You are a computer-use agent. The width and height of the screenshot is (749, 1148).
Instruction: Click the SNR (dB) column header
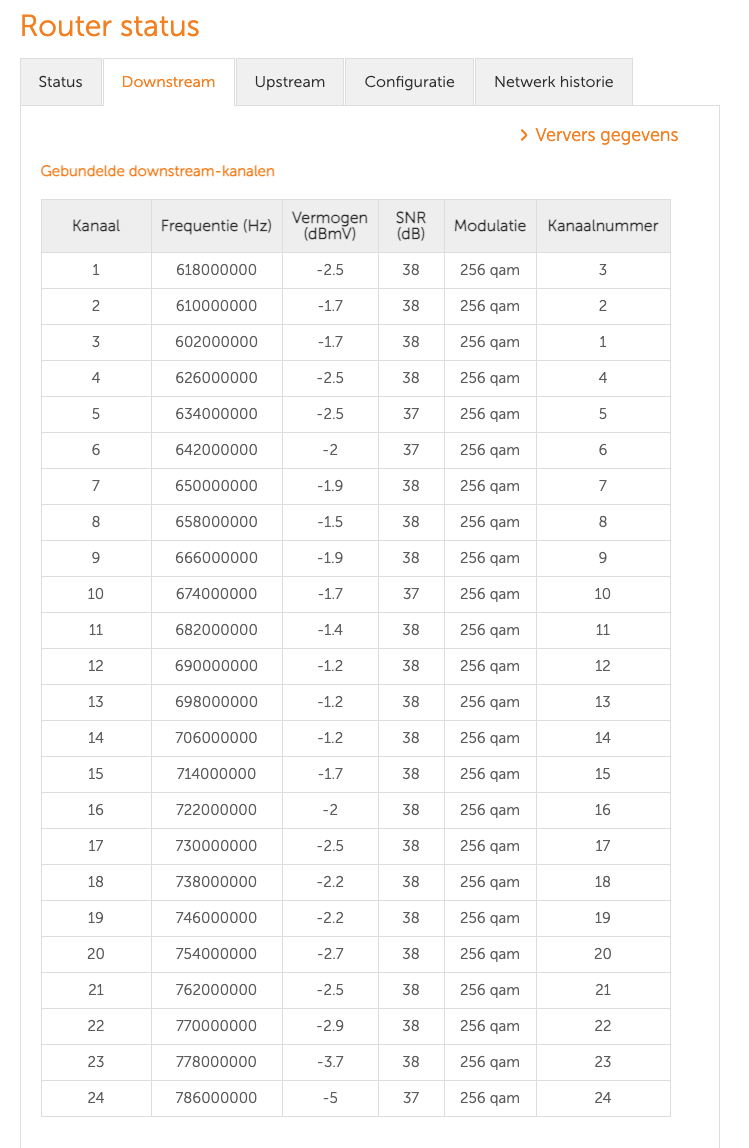click(410, 226)
